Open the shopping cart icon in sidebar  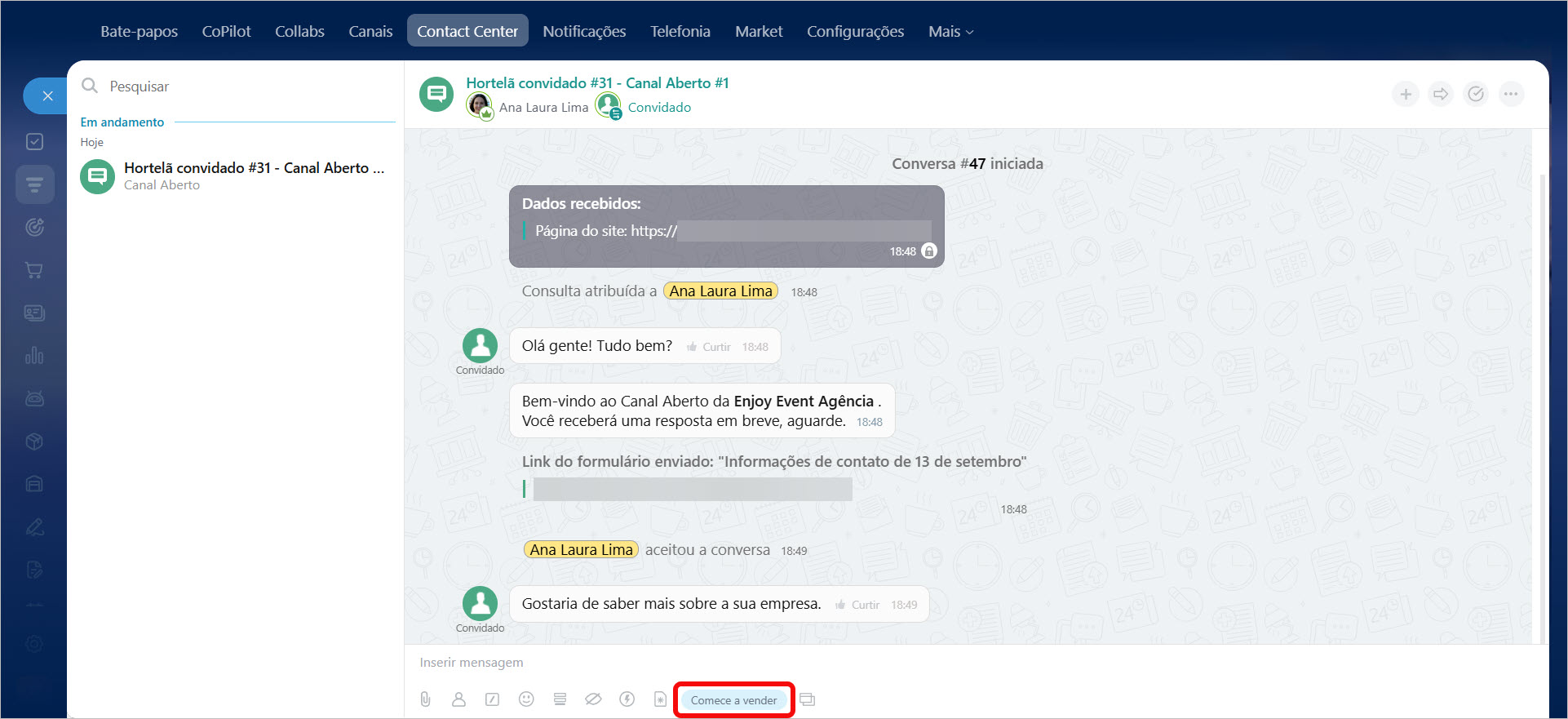pyautogui.click(x=34, y=270)
